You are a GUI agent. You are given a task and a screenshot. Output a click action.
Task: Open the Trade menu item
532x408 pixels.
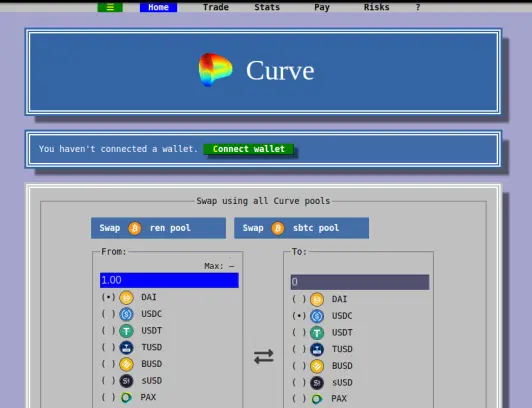(x=216, y=7)
